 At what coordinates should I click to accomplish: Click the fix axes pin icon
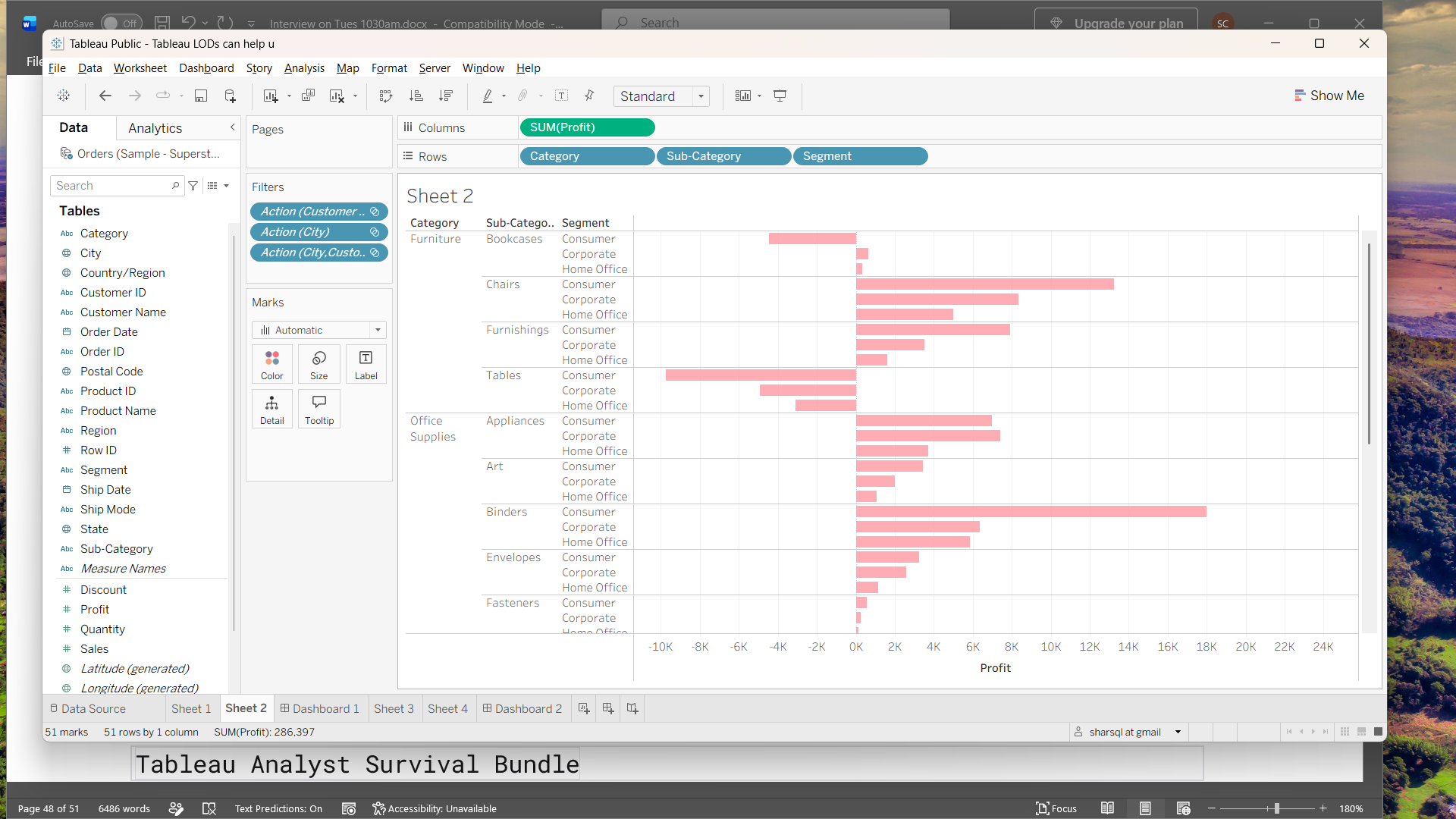[589, 96]
